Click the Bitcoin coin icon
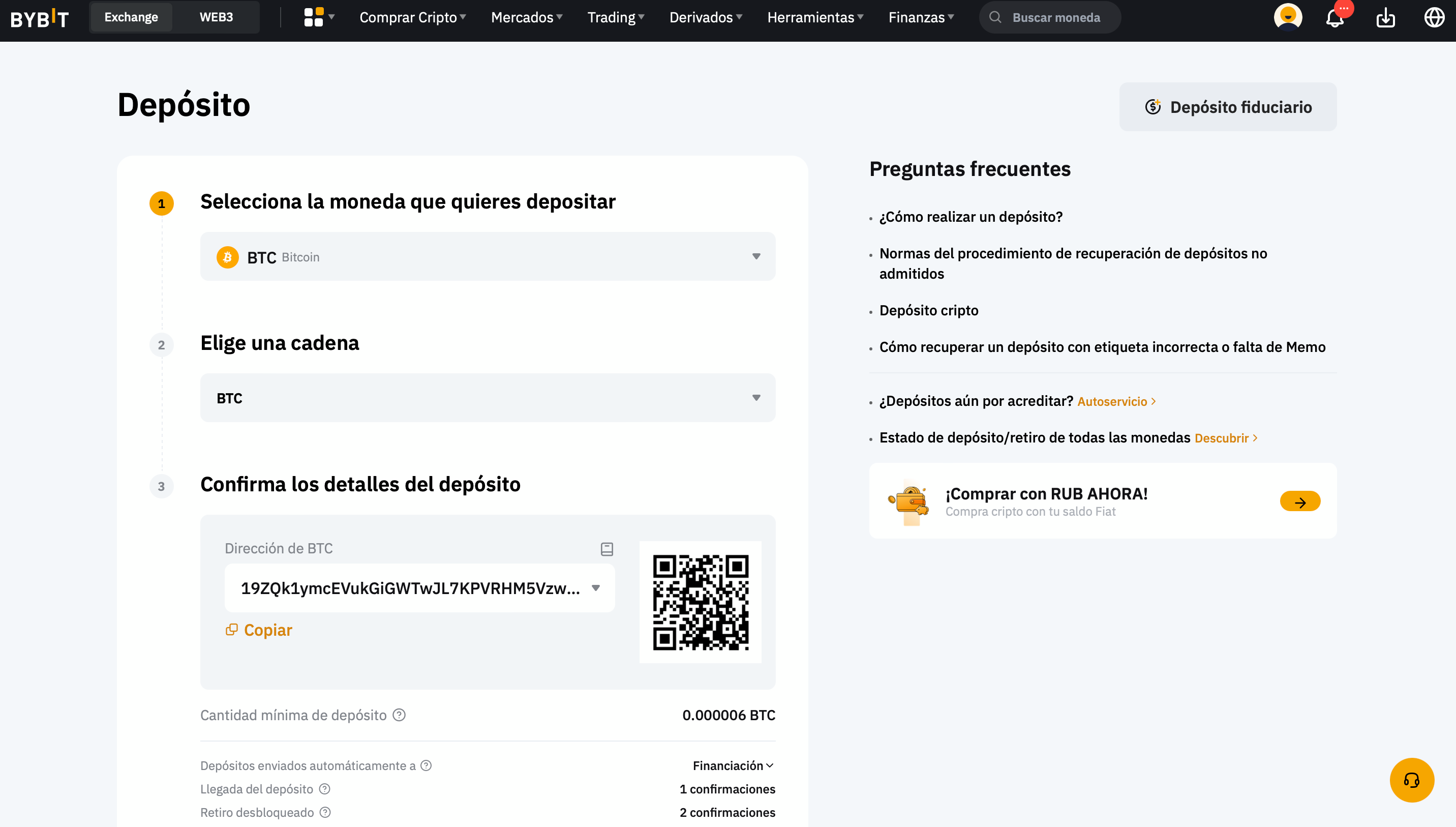Image resolution: width=1456 pixels, height=827 pixels. 228,257
